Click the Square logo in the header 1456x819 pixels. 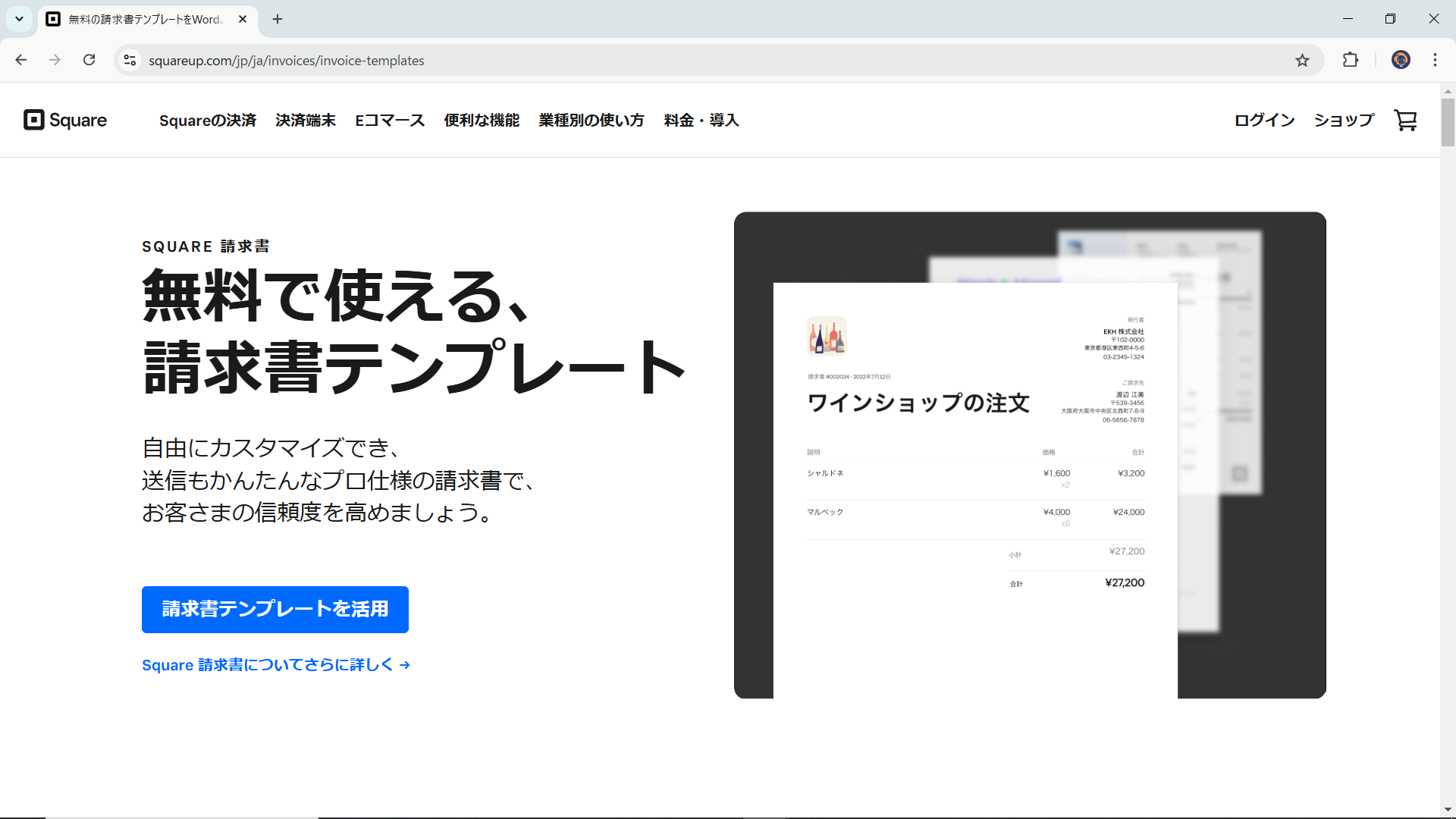[x=65, y=120]
